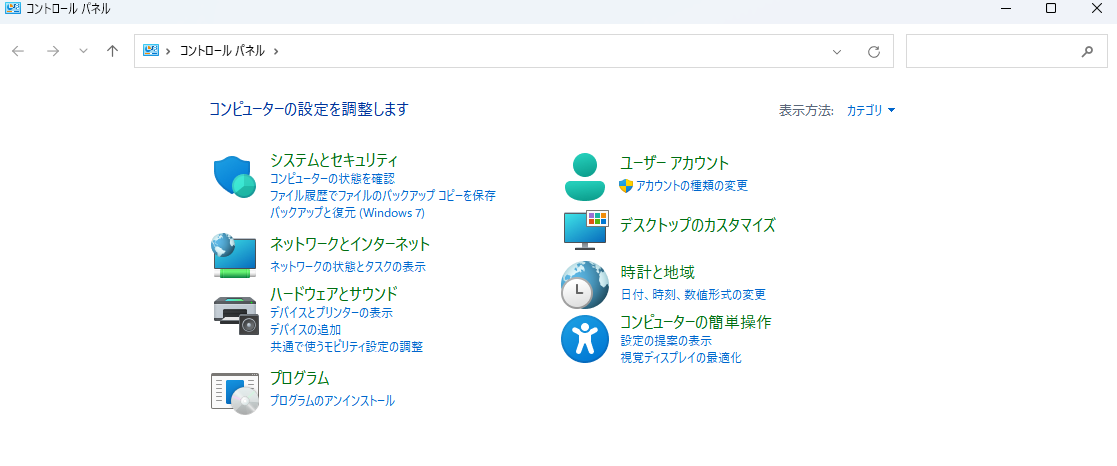Expand chevron after コントロール パネル in address bar
This screenshot has height=466, width=1117.
click(x=276, y=51)
